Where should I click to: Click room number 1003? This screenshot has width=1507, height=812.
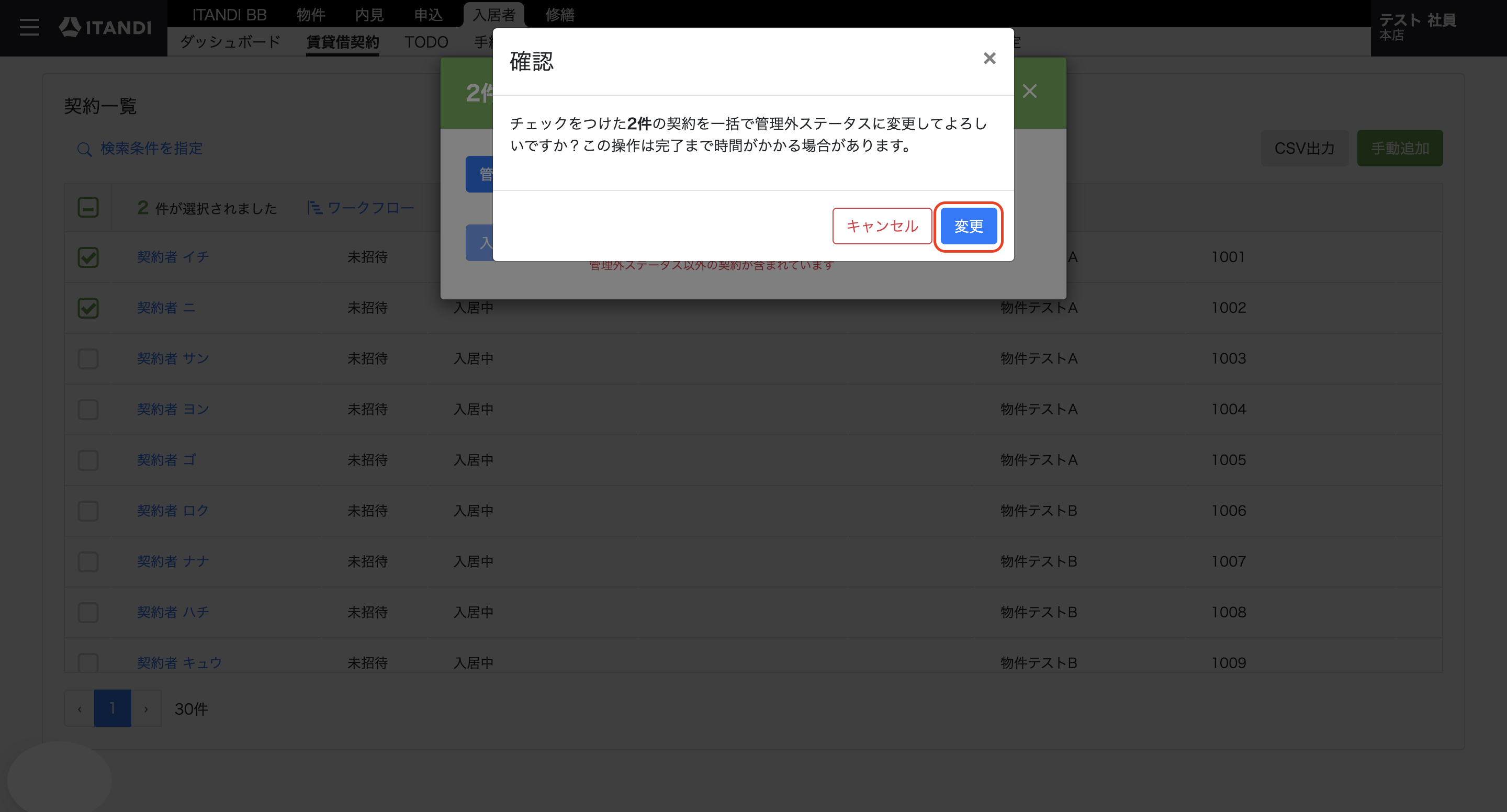pyautogui.click(x=1229, y=358)
